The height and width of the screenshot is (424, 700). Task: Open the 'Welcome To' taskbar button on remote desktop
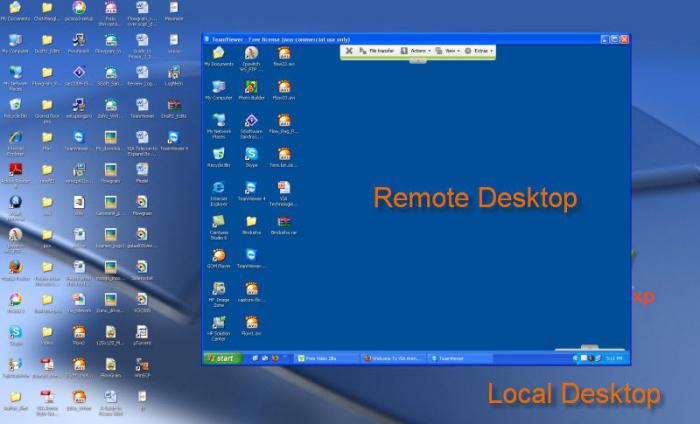tap(394, 358)
